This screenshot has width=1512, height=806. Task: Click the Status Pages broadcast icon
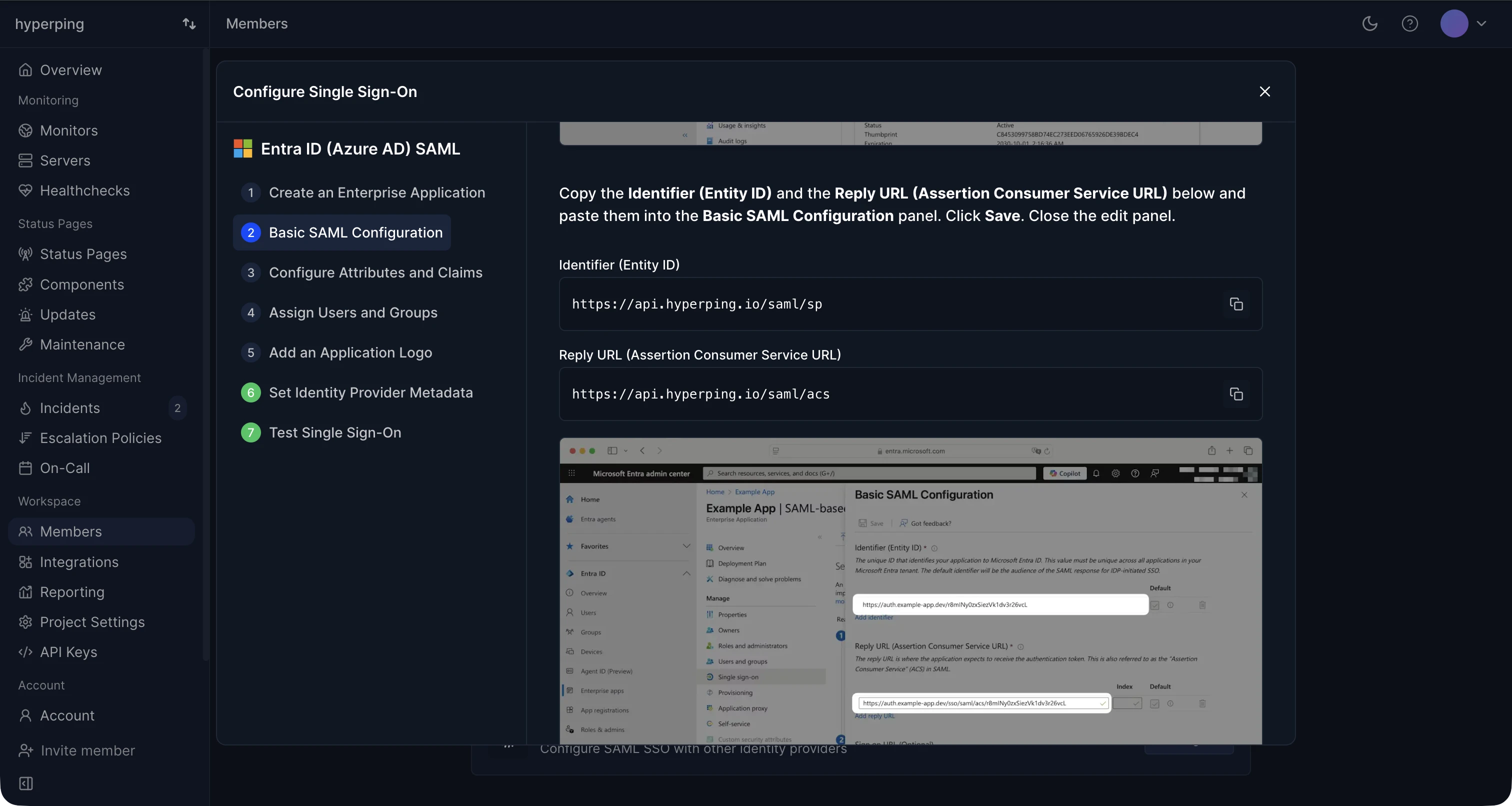[25, 253]
